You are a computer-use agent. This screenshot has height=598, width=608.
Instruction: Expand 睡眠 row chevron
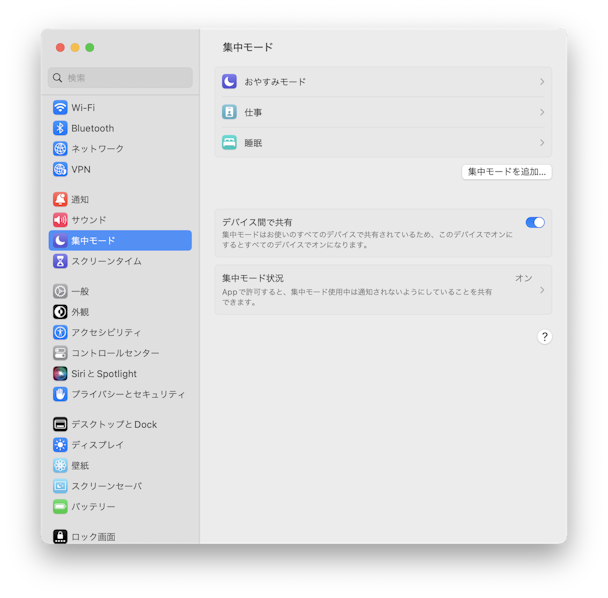(x=542, y=143)
